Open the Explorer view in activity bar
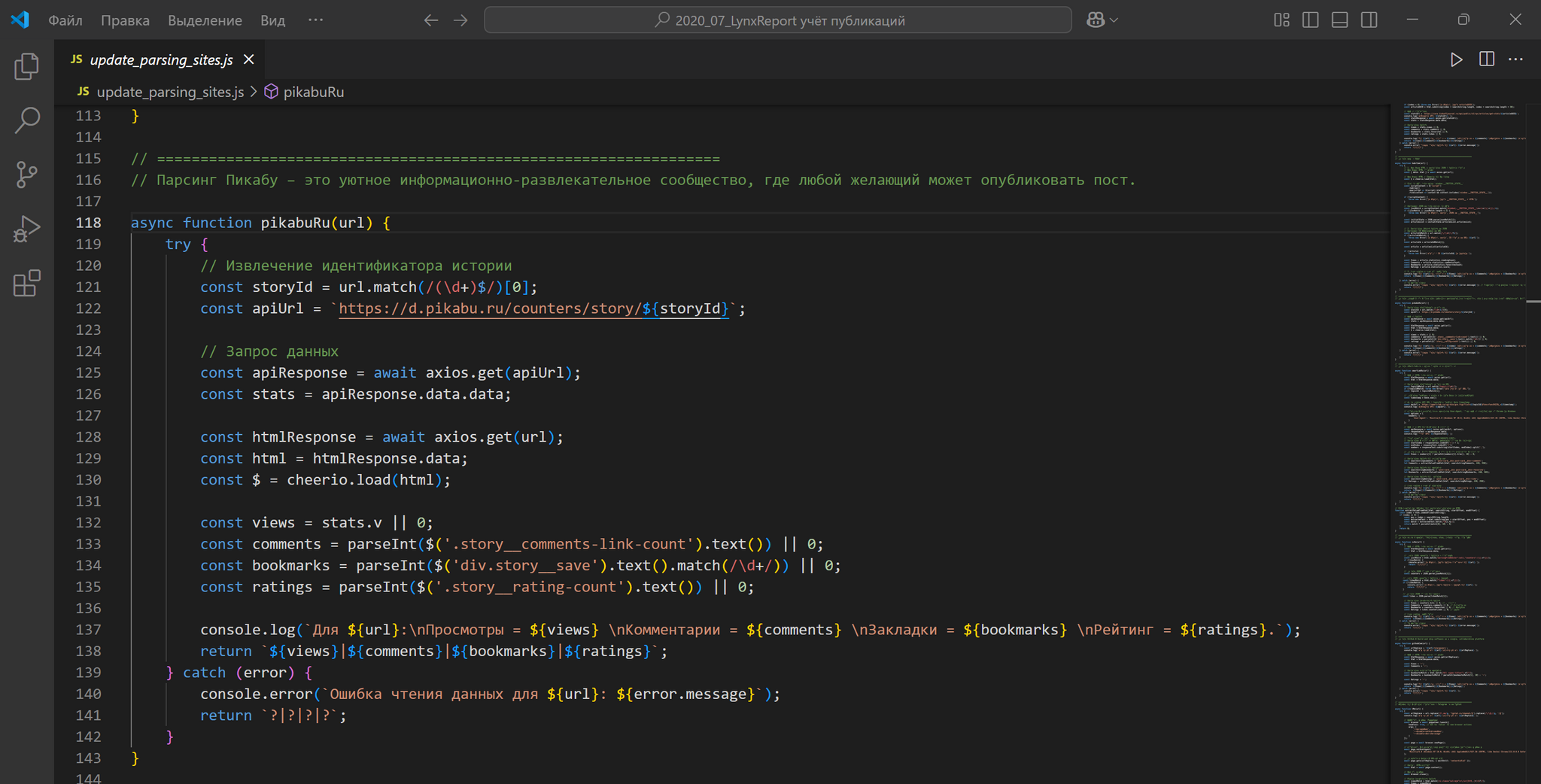Image resolution: width=1541 pixels, height=784 pixels. pyautogui.click(x=27, y=66)
